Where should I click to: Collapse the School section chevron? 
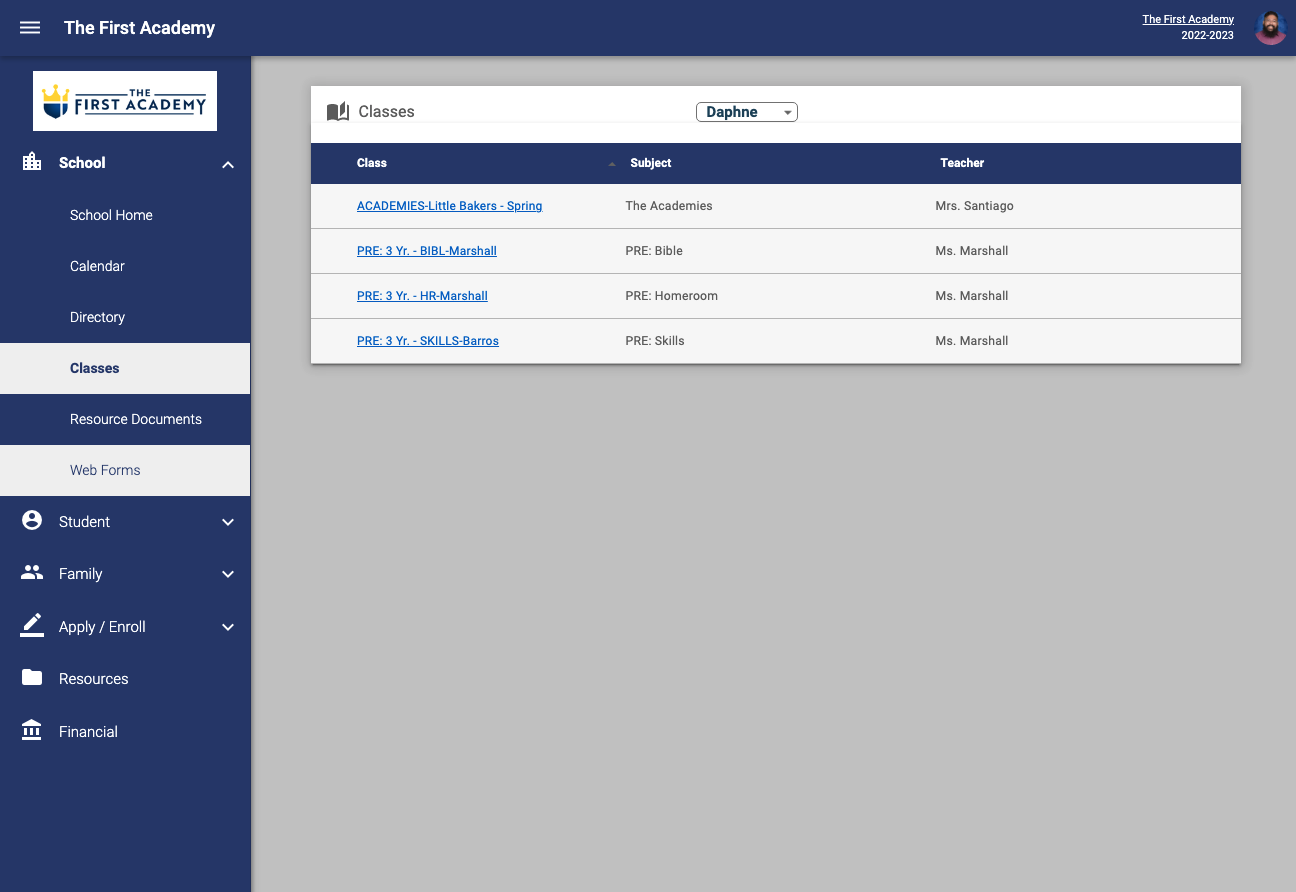click(228, 164)
